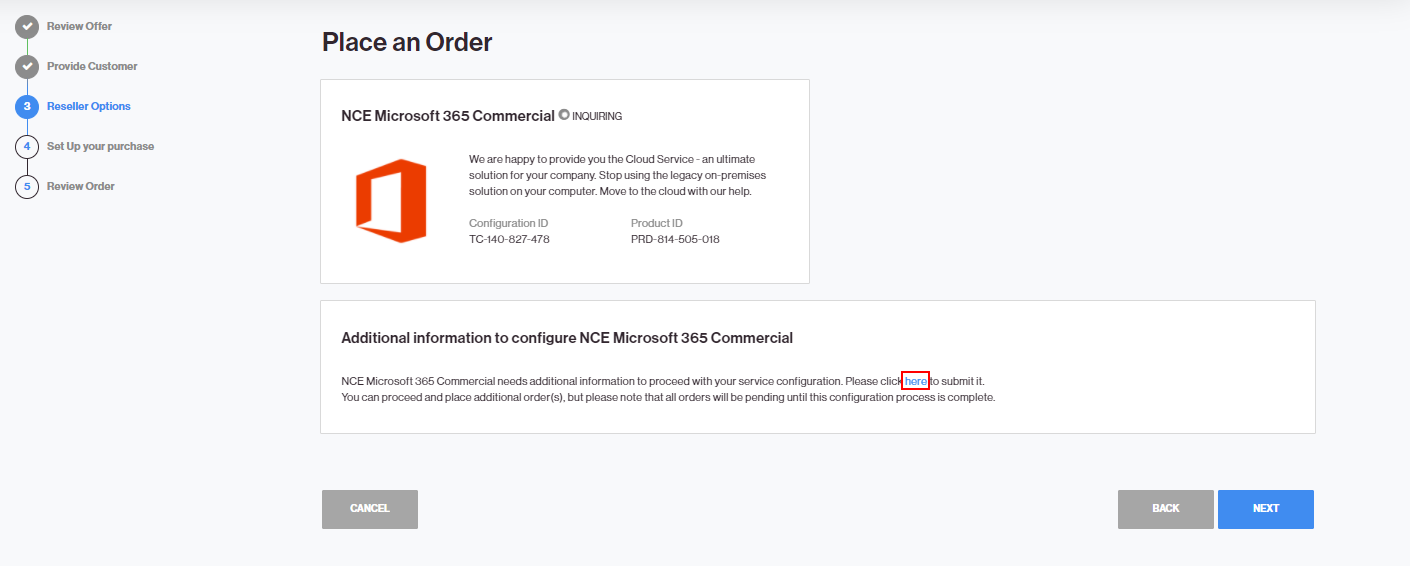The height and width of the screenshot is (566, 1410).
Task: Jump to Set Up your purchase step
Action: [100, 146]
